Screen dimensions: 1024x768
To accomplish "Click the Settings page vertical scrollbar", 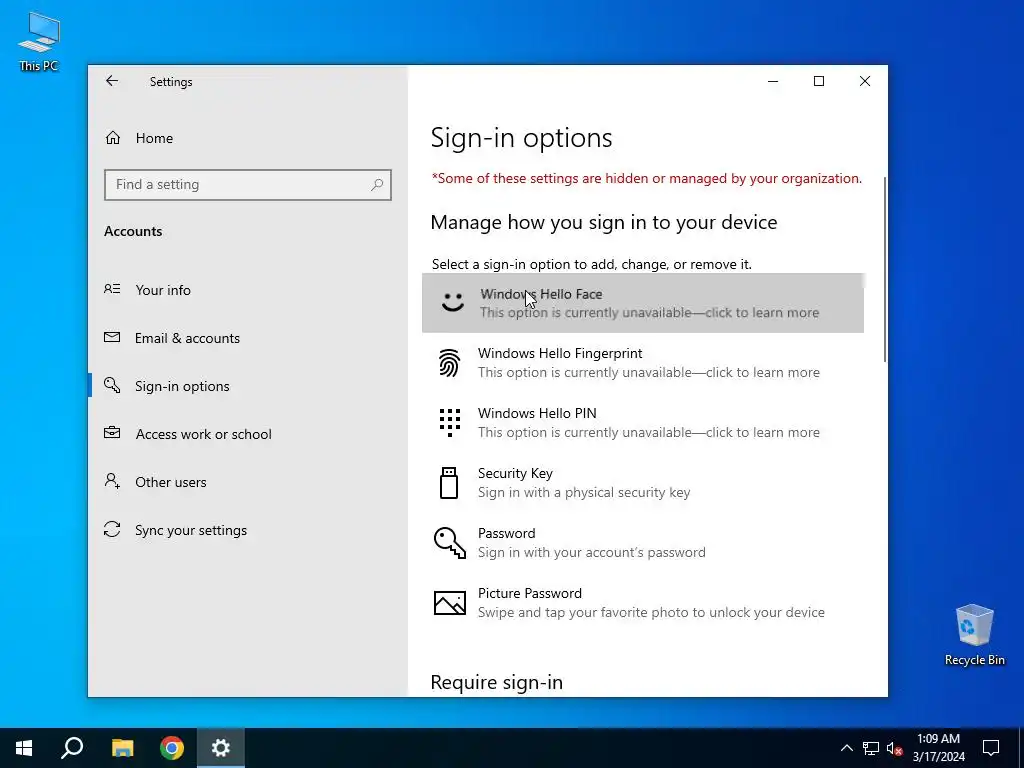I will tap(884, 269).
